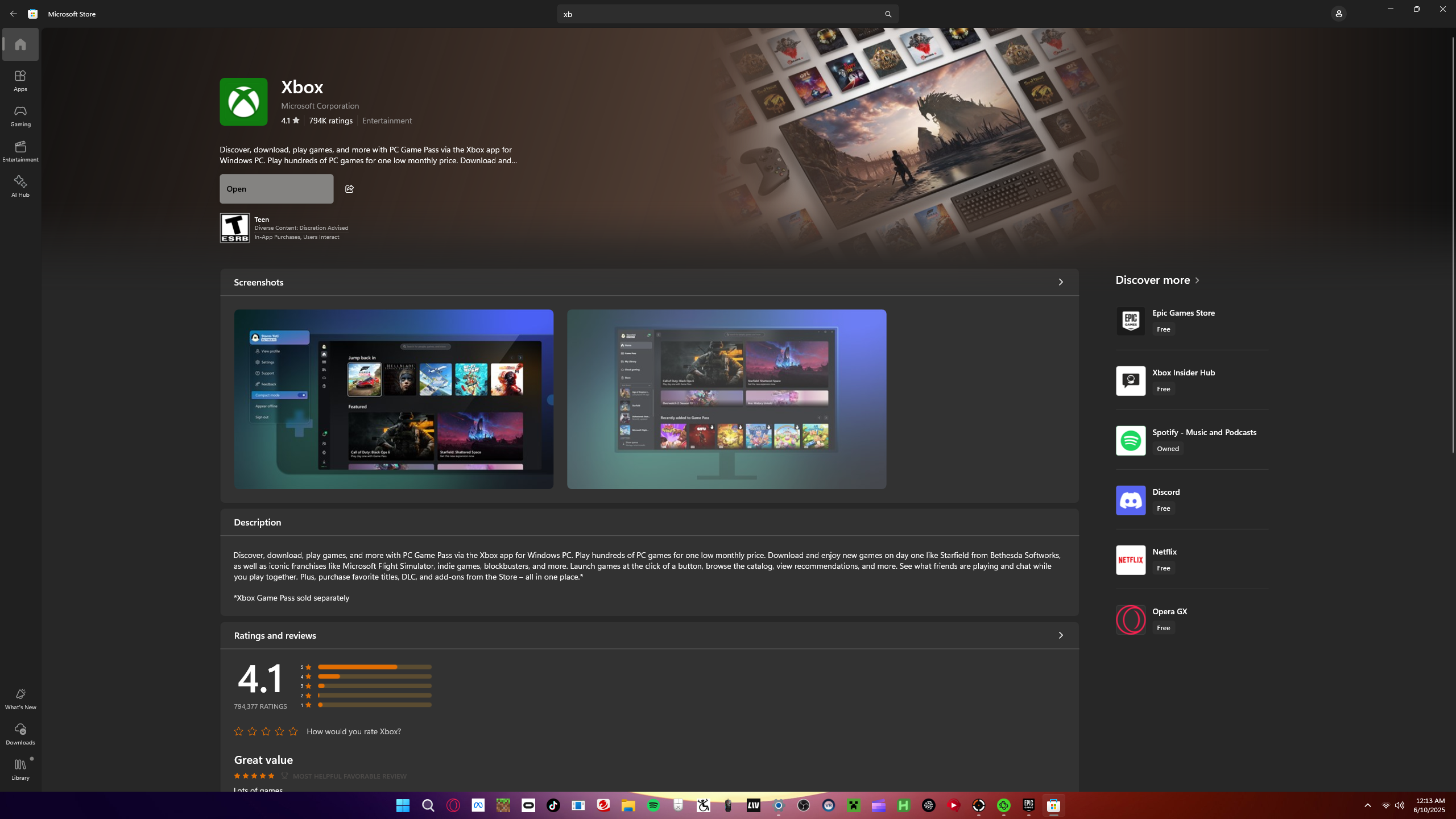Open AI Hub in sidebar

click(x=20, y=187)
